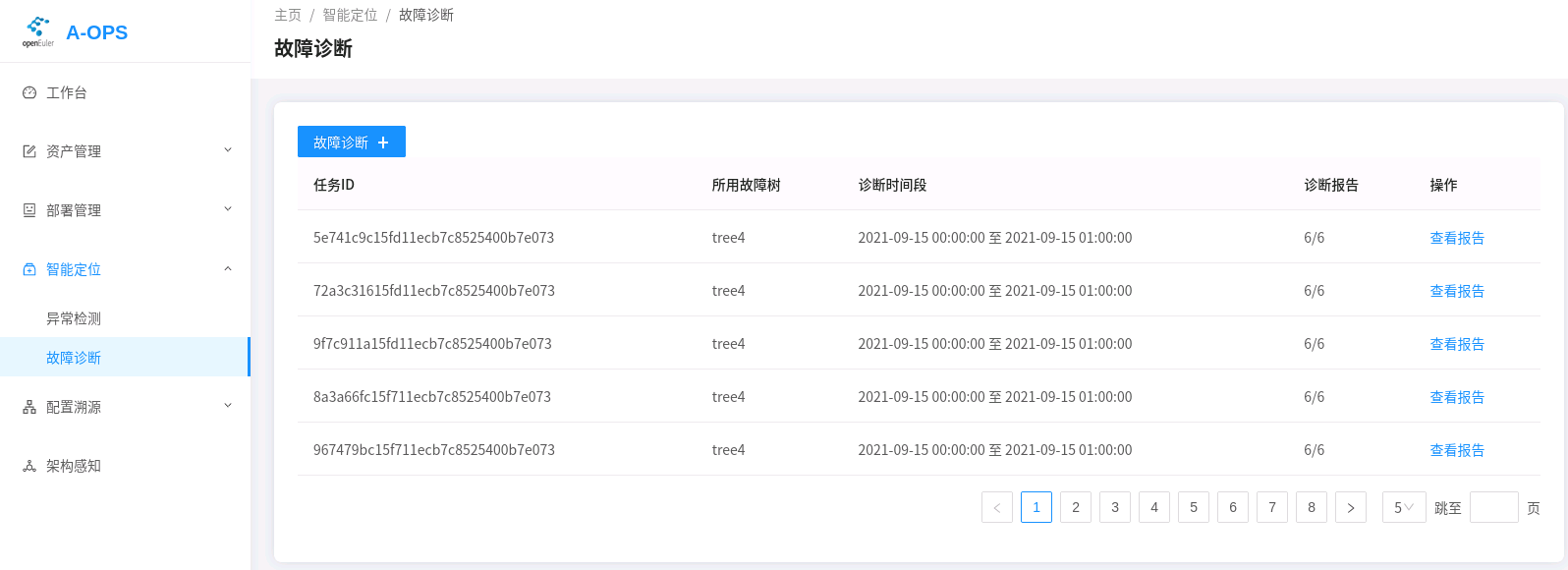Click the 资产管理 edit icon
Image resolution: width=1568 pixels, height=570 pixels.
tap(29, 151)
